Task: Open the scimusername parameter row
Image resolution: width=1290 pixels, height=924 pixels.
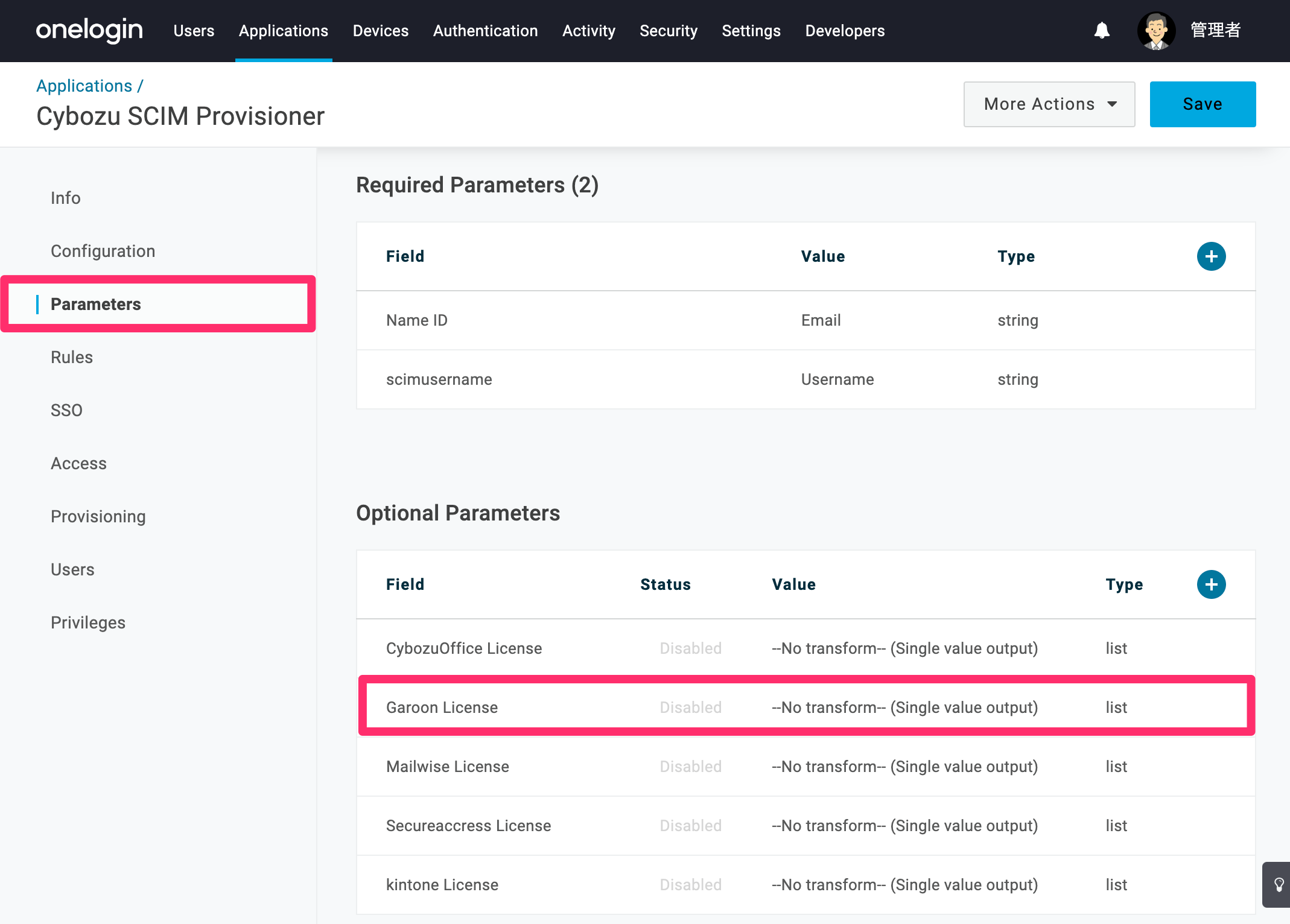Action: pyautogui.click(x=806, y=379)
